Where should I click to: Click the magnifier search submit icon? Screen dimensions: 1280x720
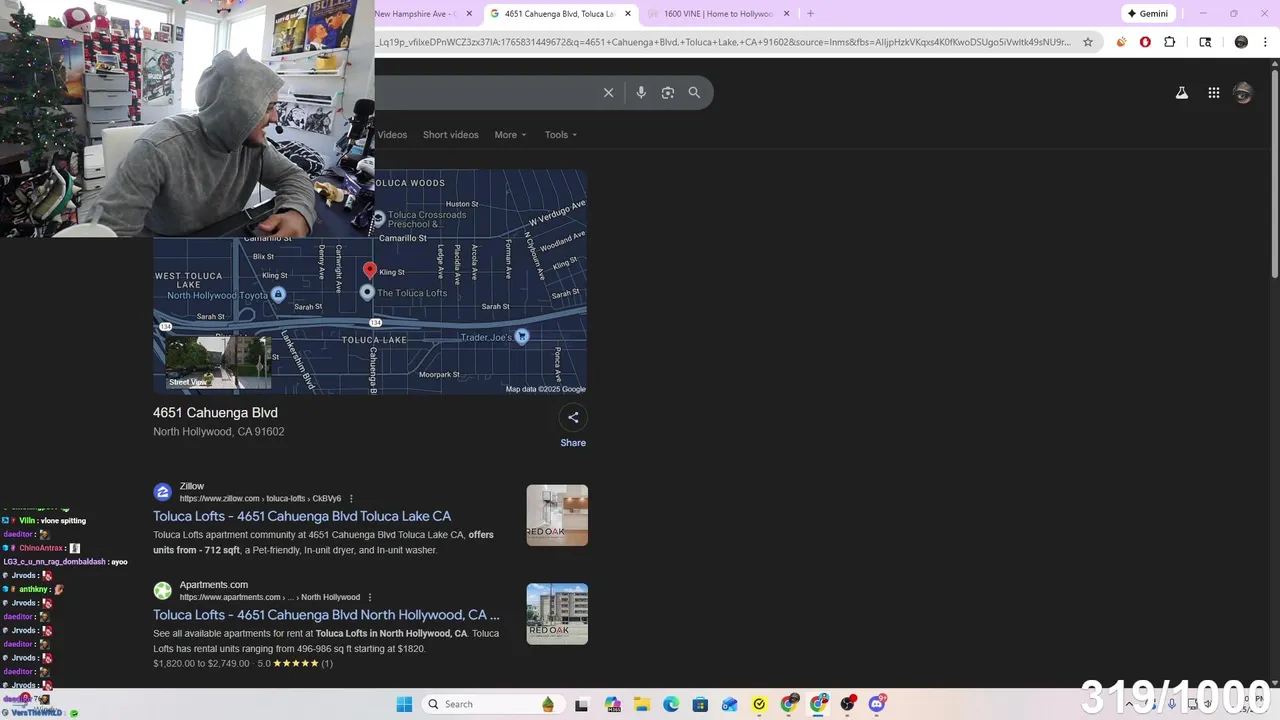pos(694,92)
